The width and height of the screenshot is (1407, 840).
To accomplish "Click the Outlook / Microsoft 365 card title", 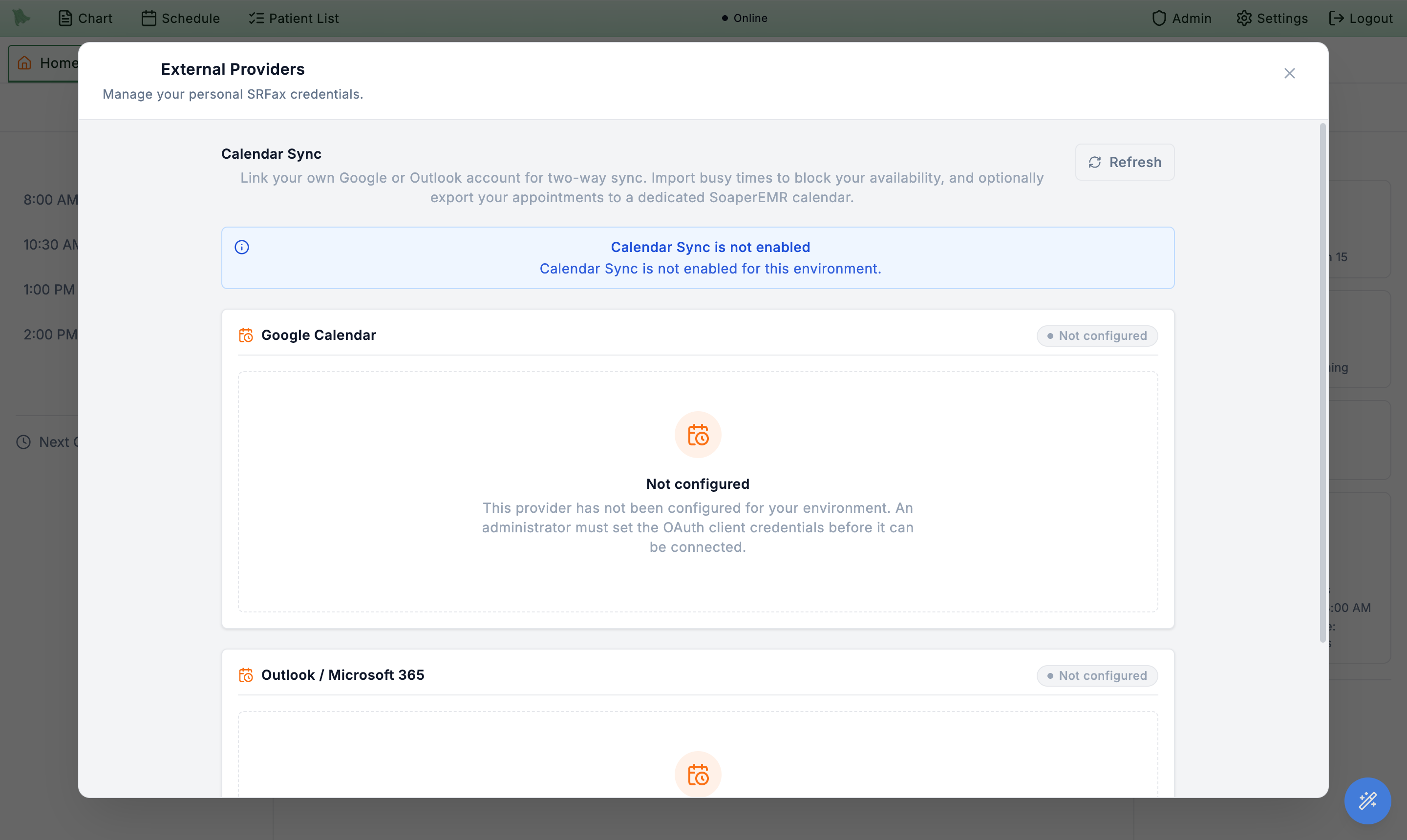I will (x=342, y=675).
